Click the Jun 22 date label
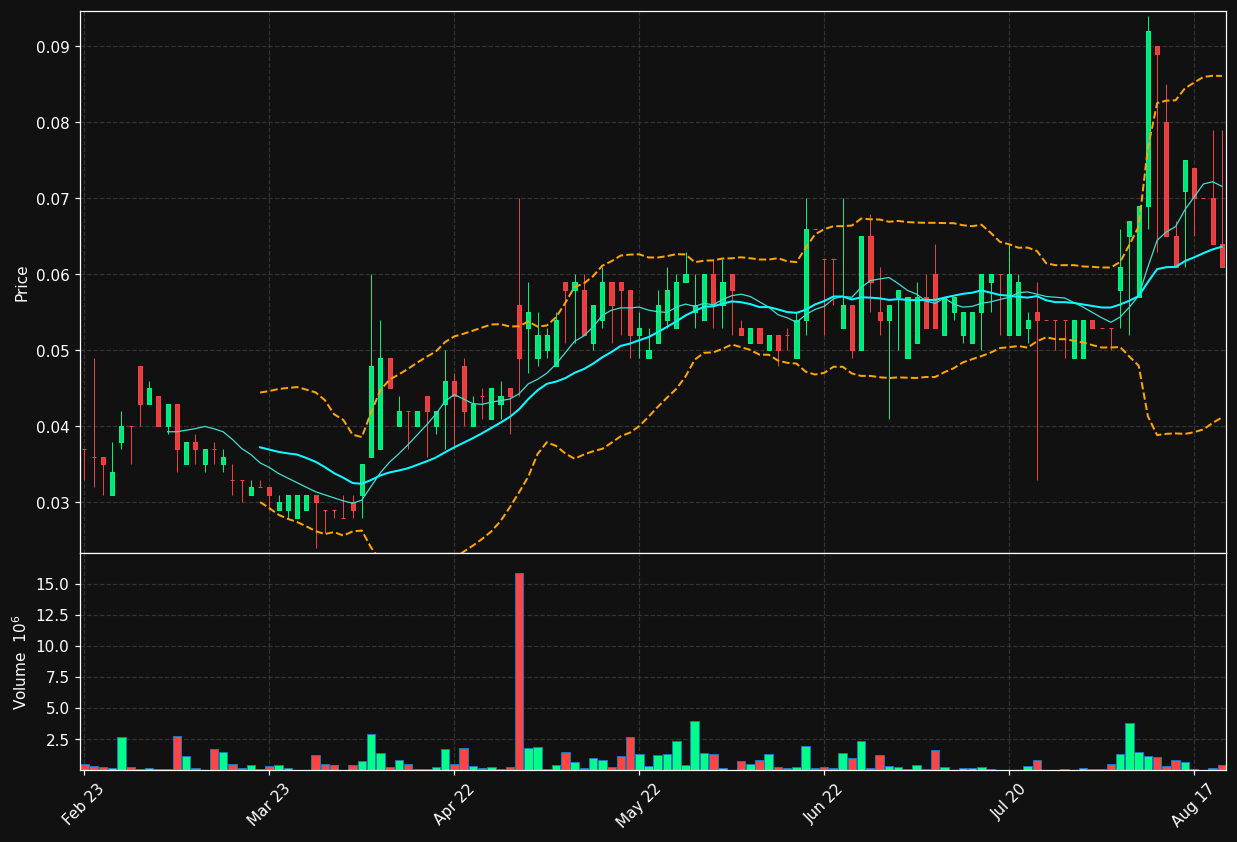 click(824, 803)
